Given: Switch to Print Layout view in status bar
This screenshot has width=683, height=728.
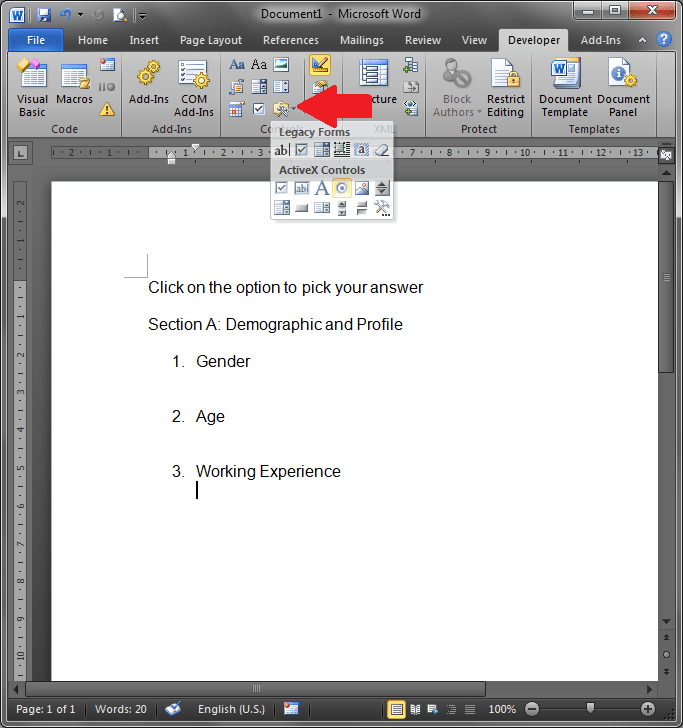Looking at the screenshot, I should pos(397,709).
